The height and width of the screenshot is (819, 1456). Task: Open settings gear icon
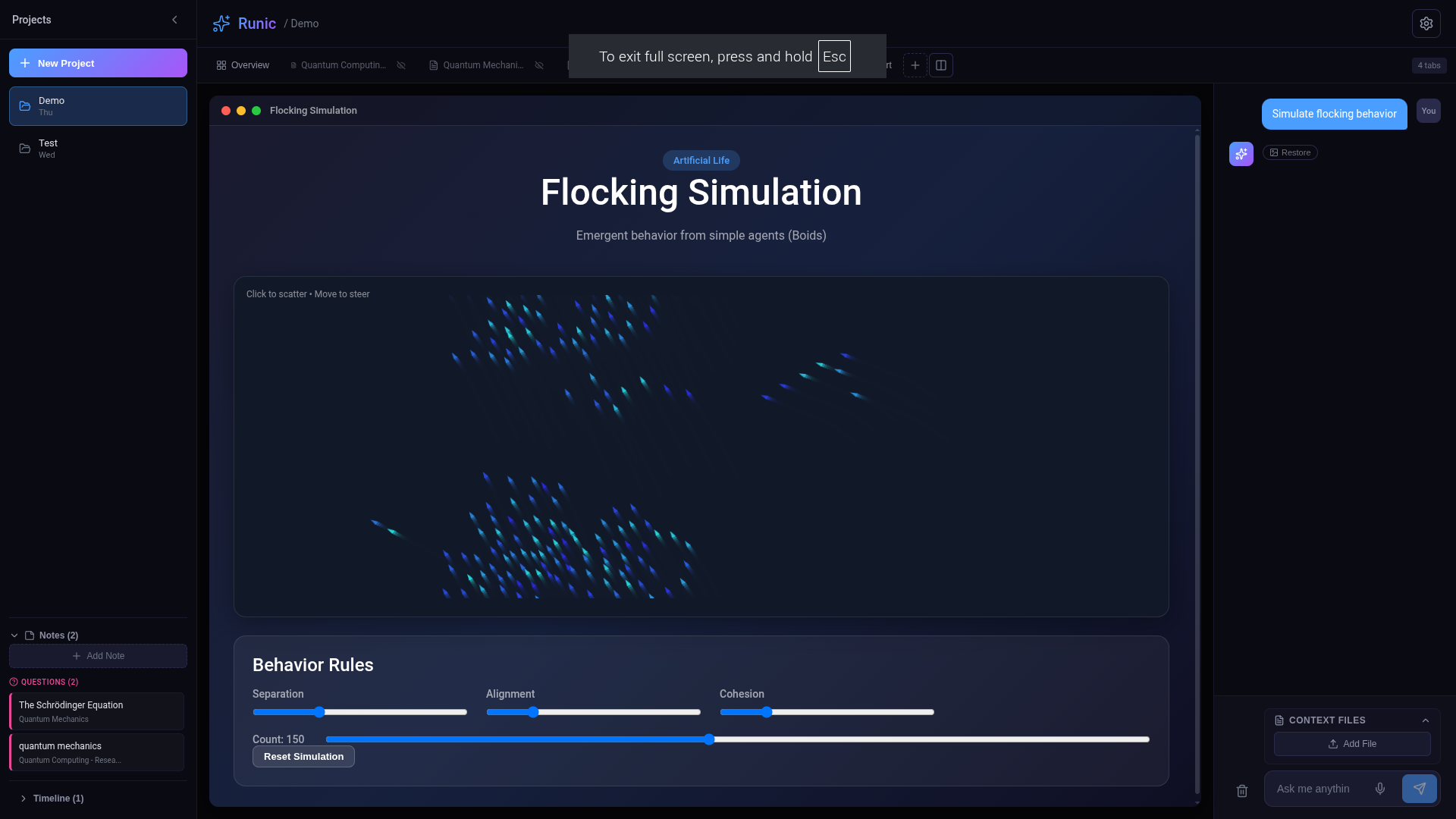[x=1426, y=24]
